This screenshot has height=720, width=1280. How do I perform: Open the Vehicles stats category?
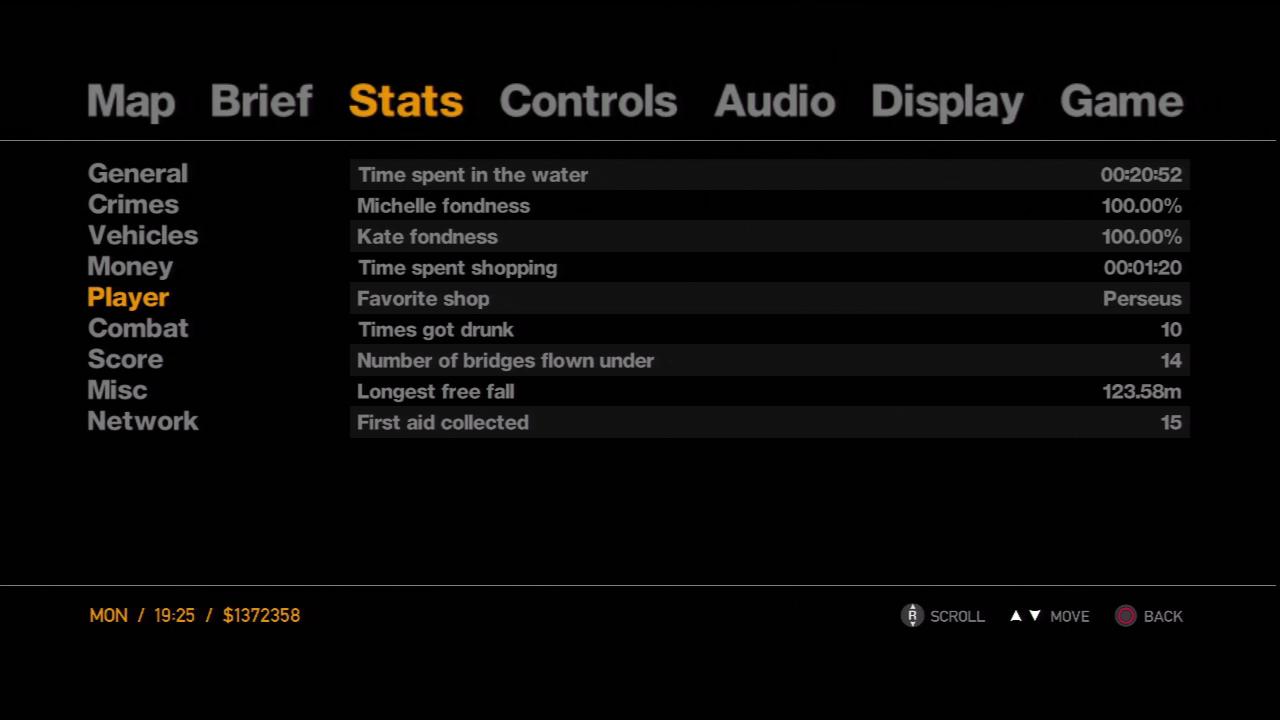click(x=143, y=235)
